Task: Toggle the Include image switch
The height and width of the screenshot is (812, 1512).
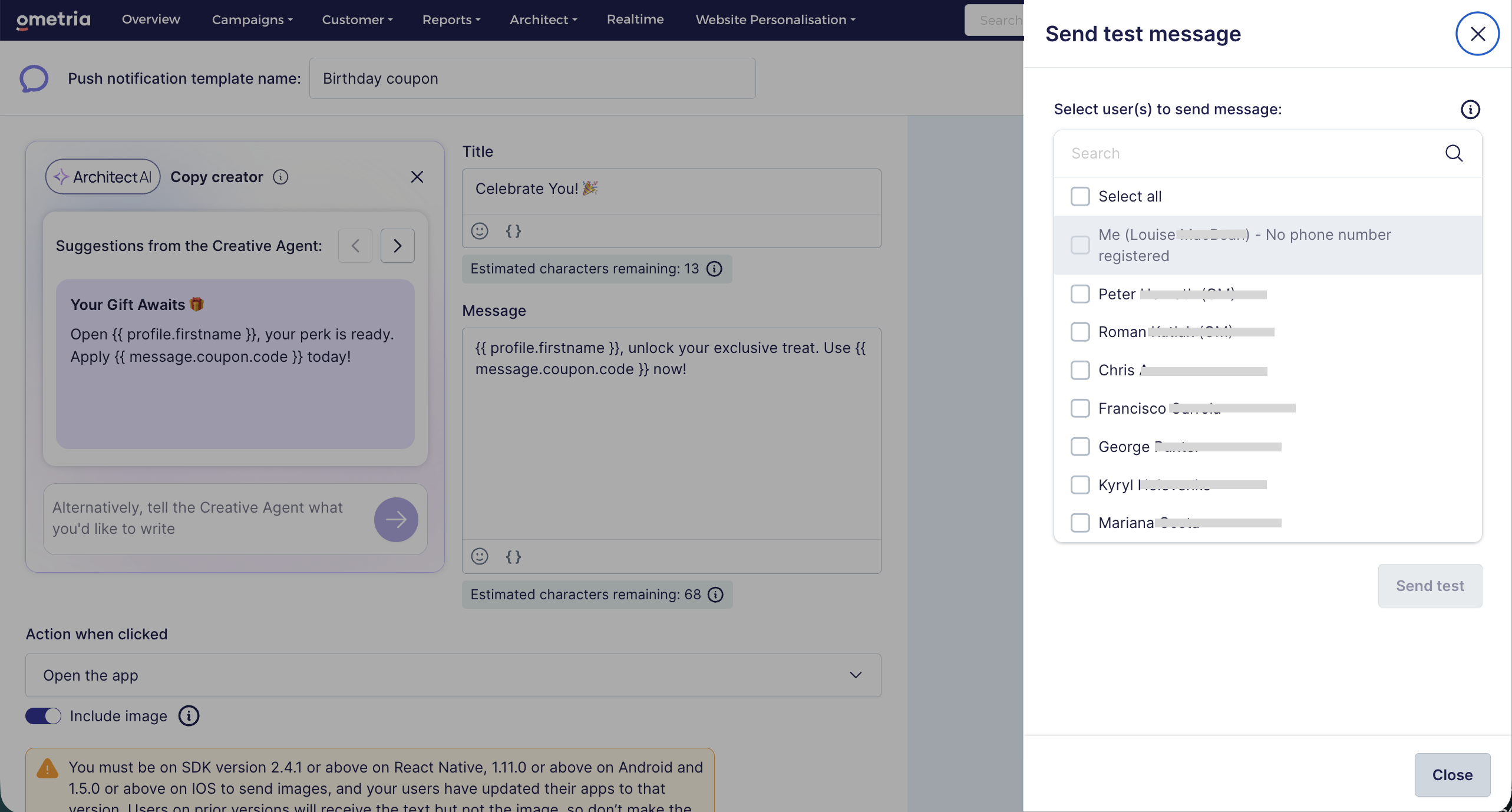Action: [43, 716]
